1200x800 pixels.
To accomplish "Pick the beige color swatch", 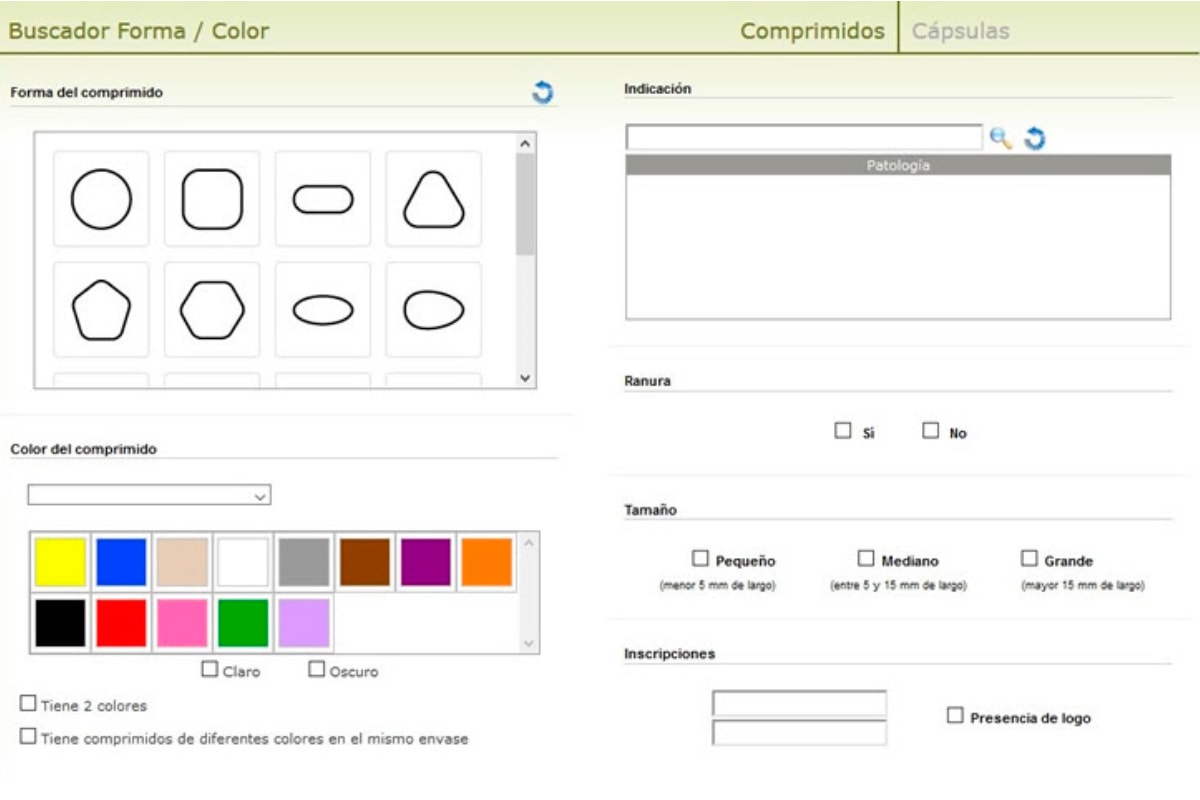I will (182, 562).
